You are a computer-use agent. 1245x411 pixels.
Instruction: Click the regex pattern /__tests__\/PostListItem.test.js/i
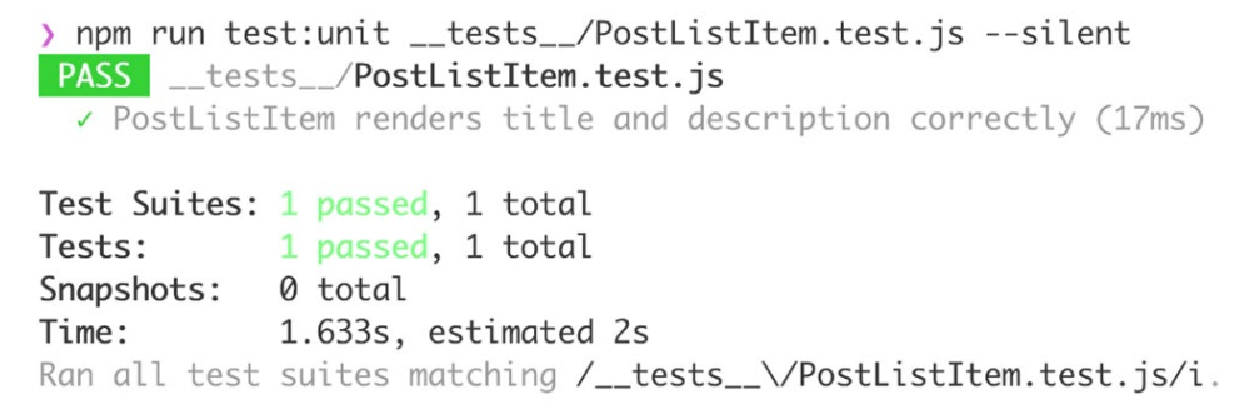coord(898,376)
